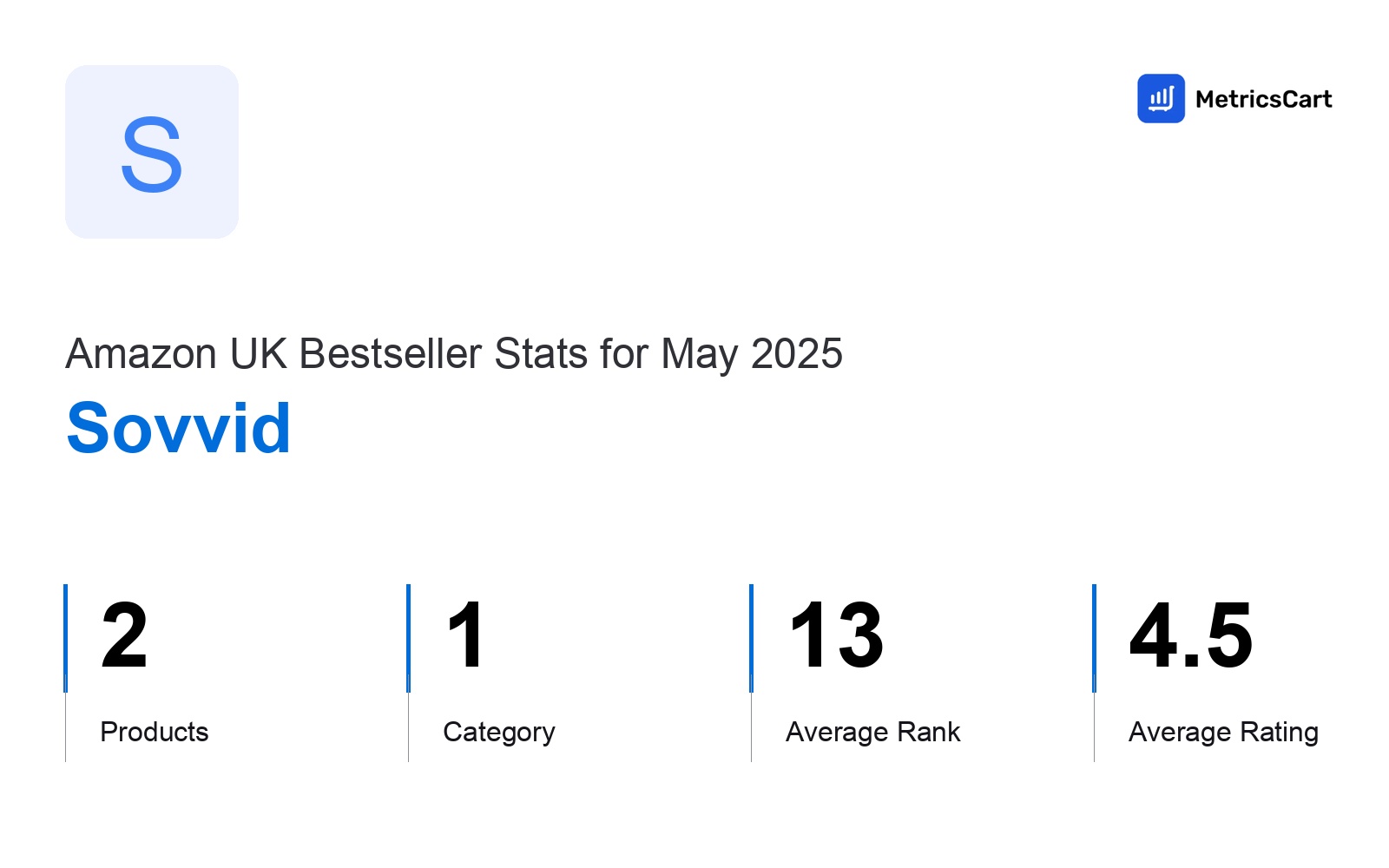
Task: Click the blue bar beside Category stat
Action: (x=408, y=638)
